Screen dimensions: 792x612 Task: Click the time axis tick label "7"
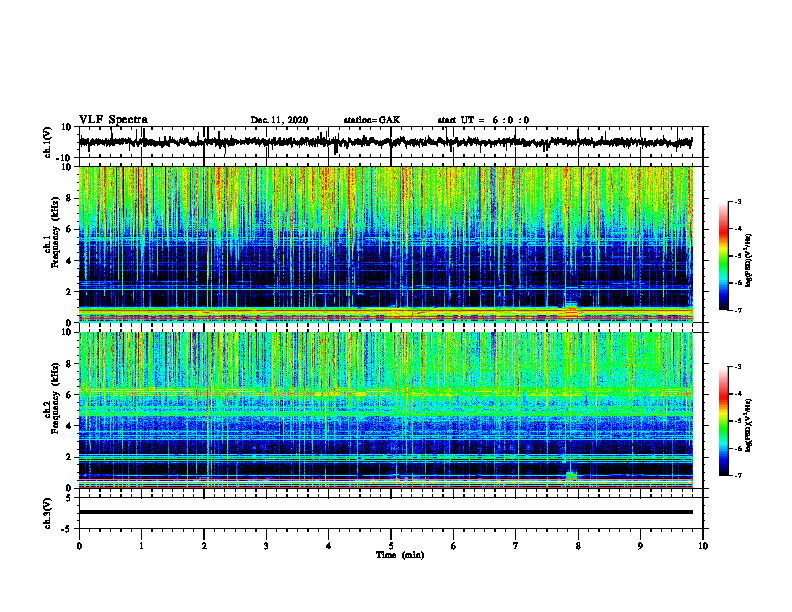pos(516,546)
